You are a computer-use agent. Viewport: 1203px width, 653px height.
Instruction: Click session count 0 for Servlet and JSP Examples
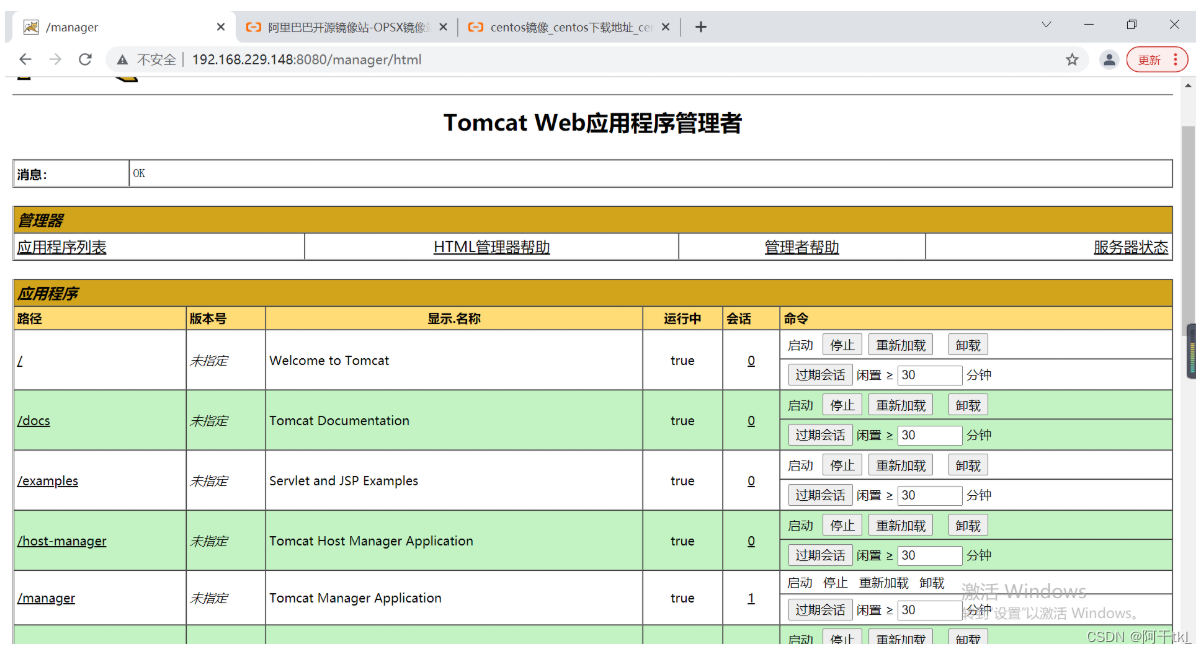751,480
